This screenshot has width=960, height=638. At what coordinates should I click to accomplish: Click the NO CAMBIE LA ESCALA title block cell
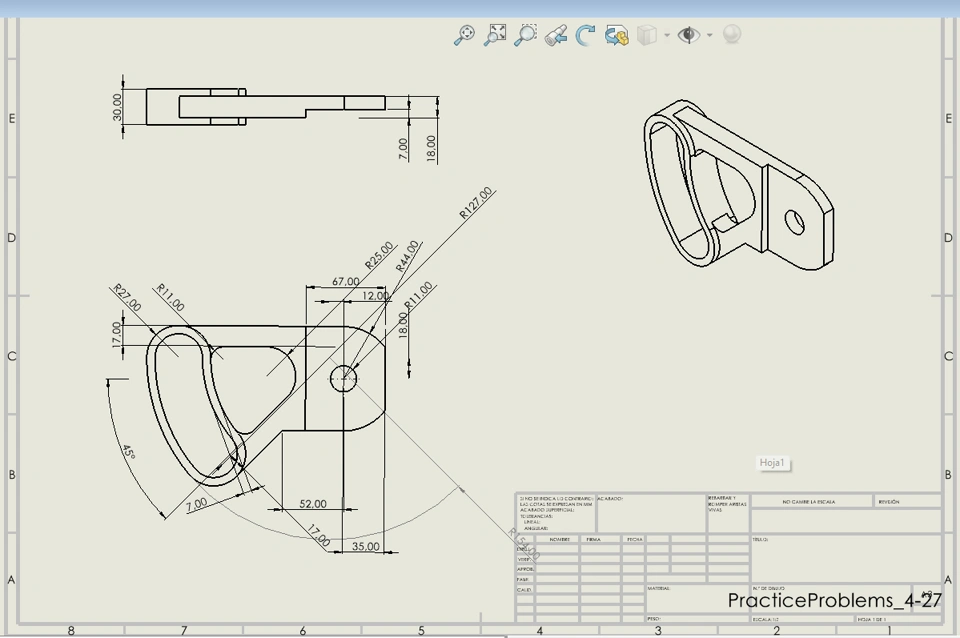pos(811,501)
